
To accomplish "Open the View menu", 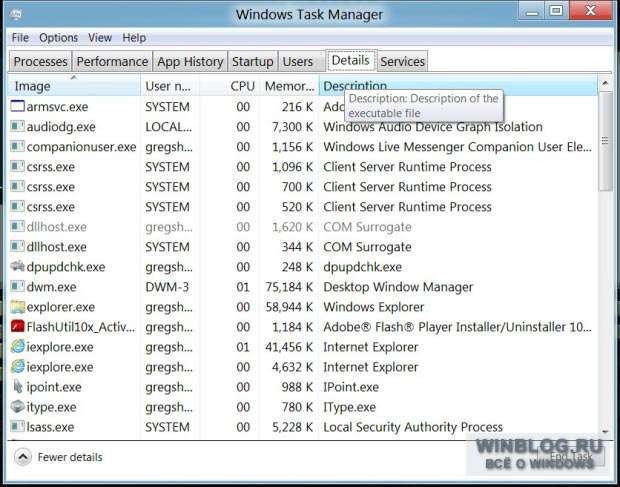I will [x=100, y=38].
